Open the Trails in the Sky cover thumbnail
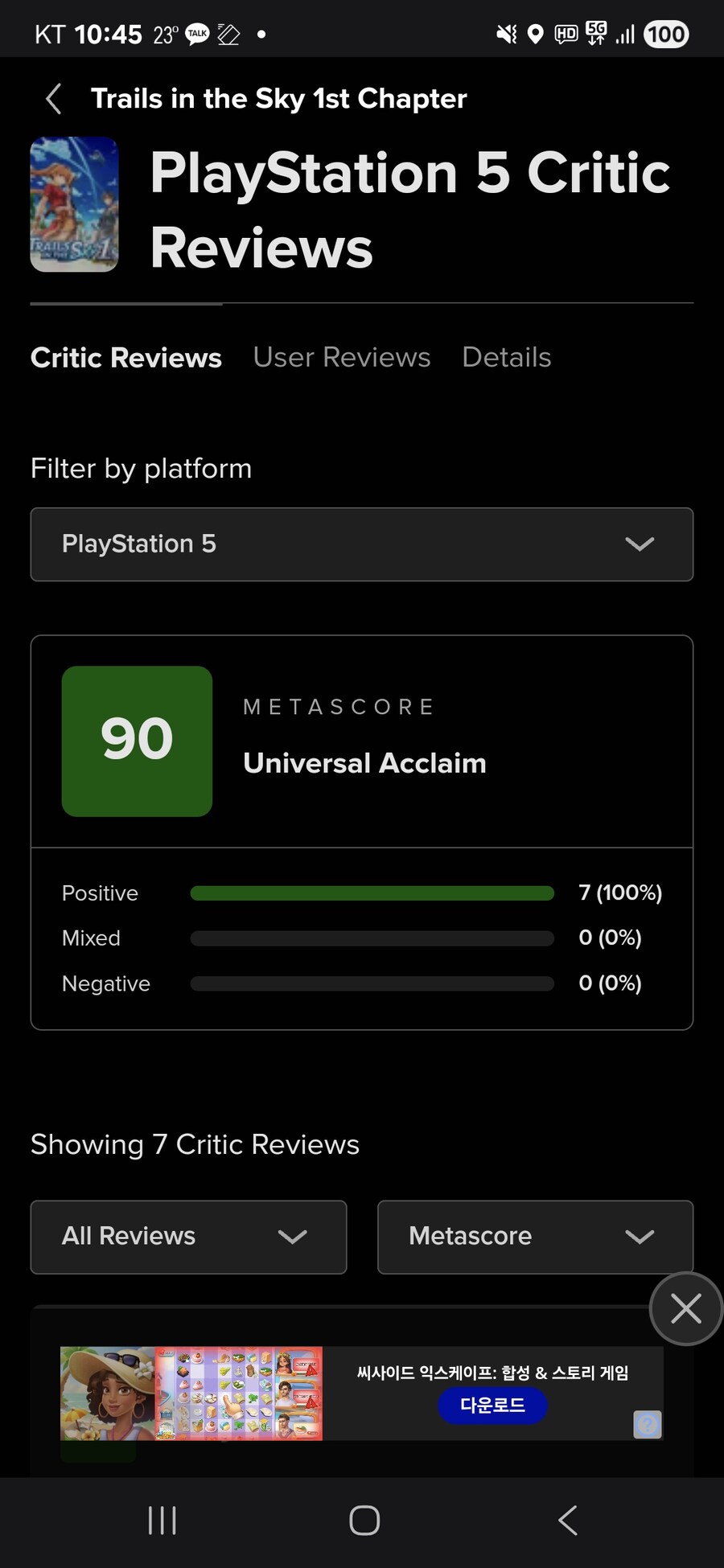 tap(74, 204)
